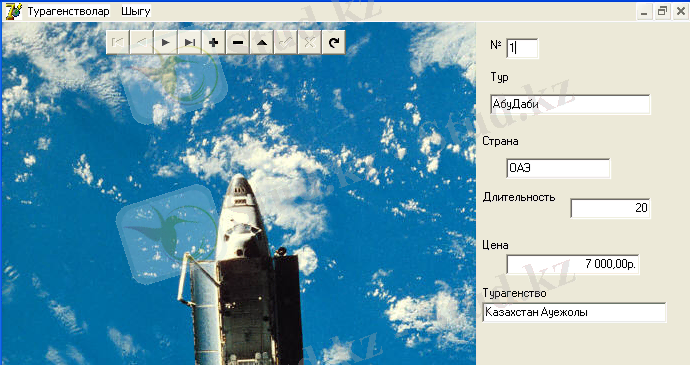
Task: Insert new record with plus icon
Action: click(x=213, y=42)
